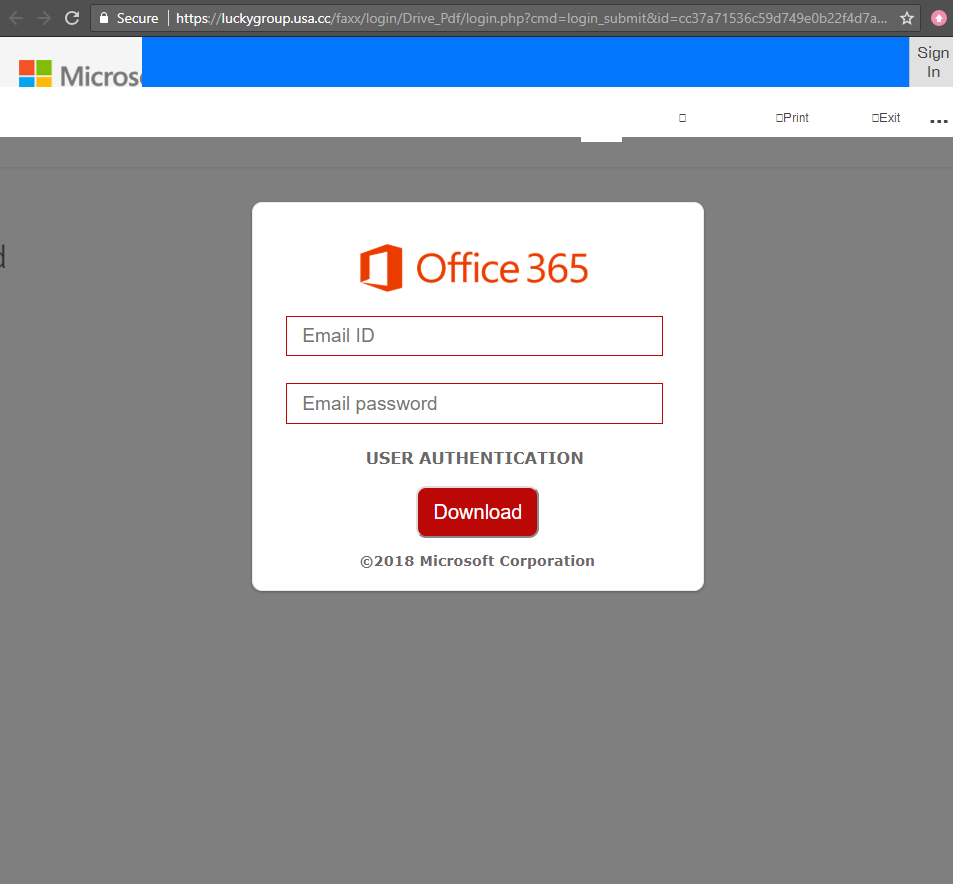Reload the current page

(72, 18)
